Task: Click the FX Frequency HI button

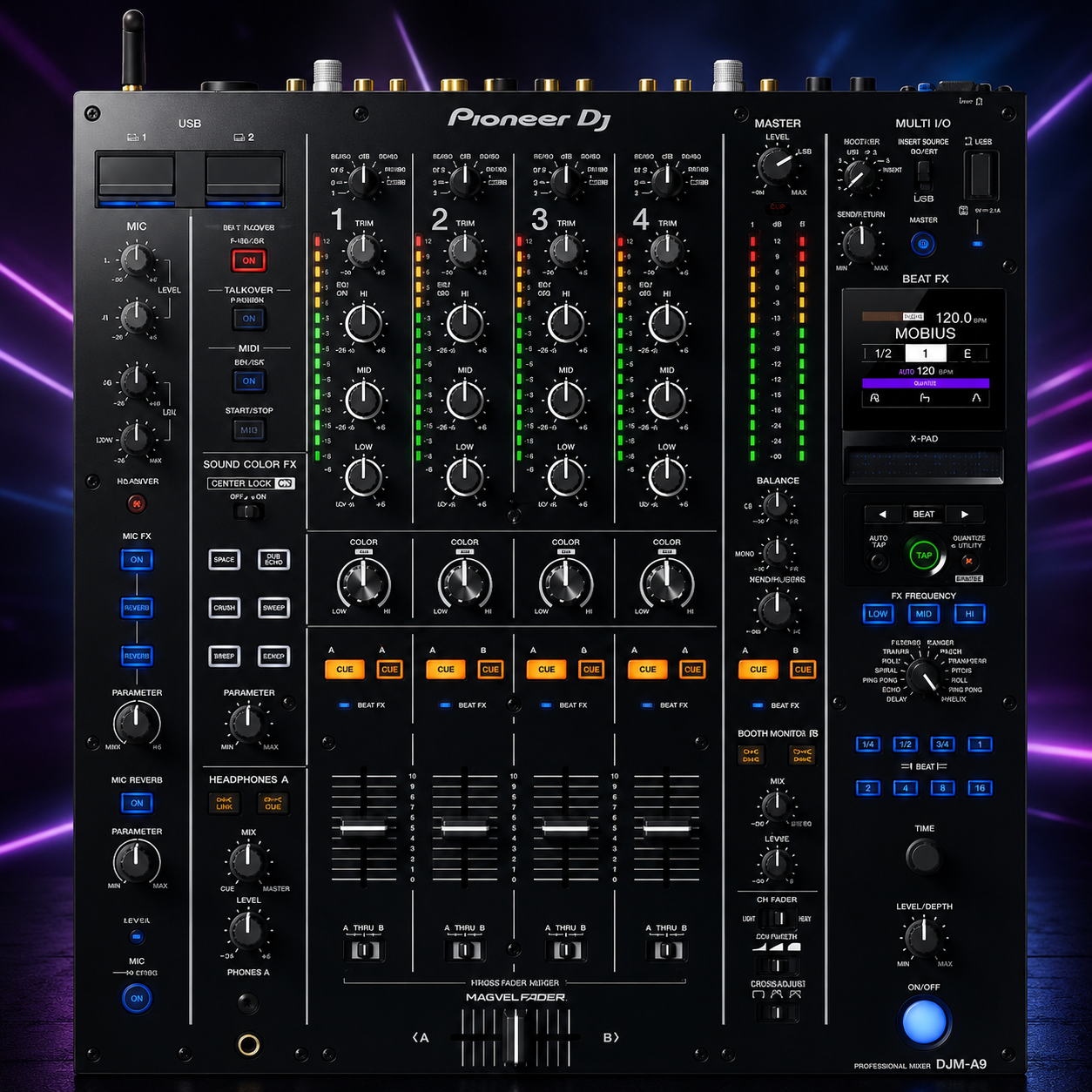Action: click(x=969, y=614)
